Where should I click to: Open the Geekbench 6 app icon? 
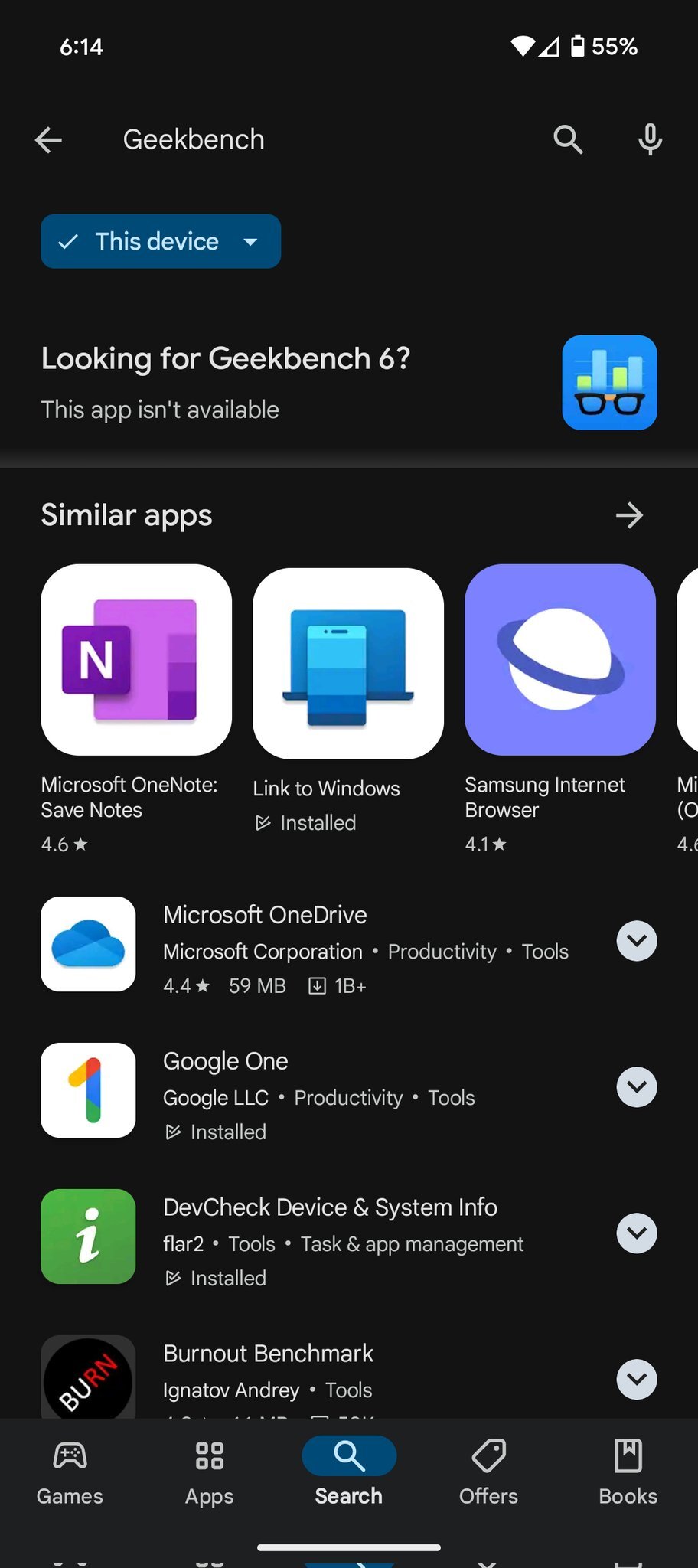[609, 383]
